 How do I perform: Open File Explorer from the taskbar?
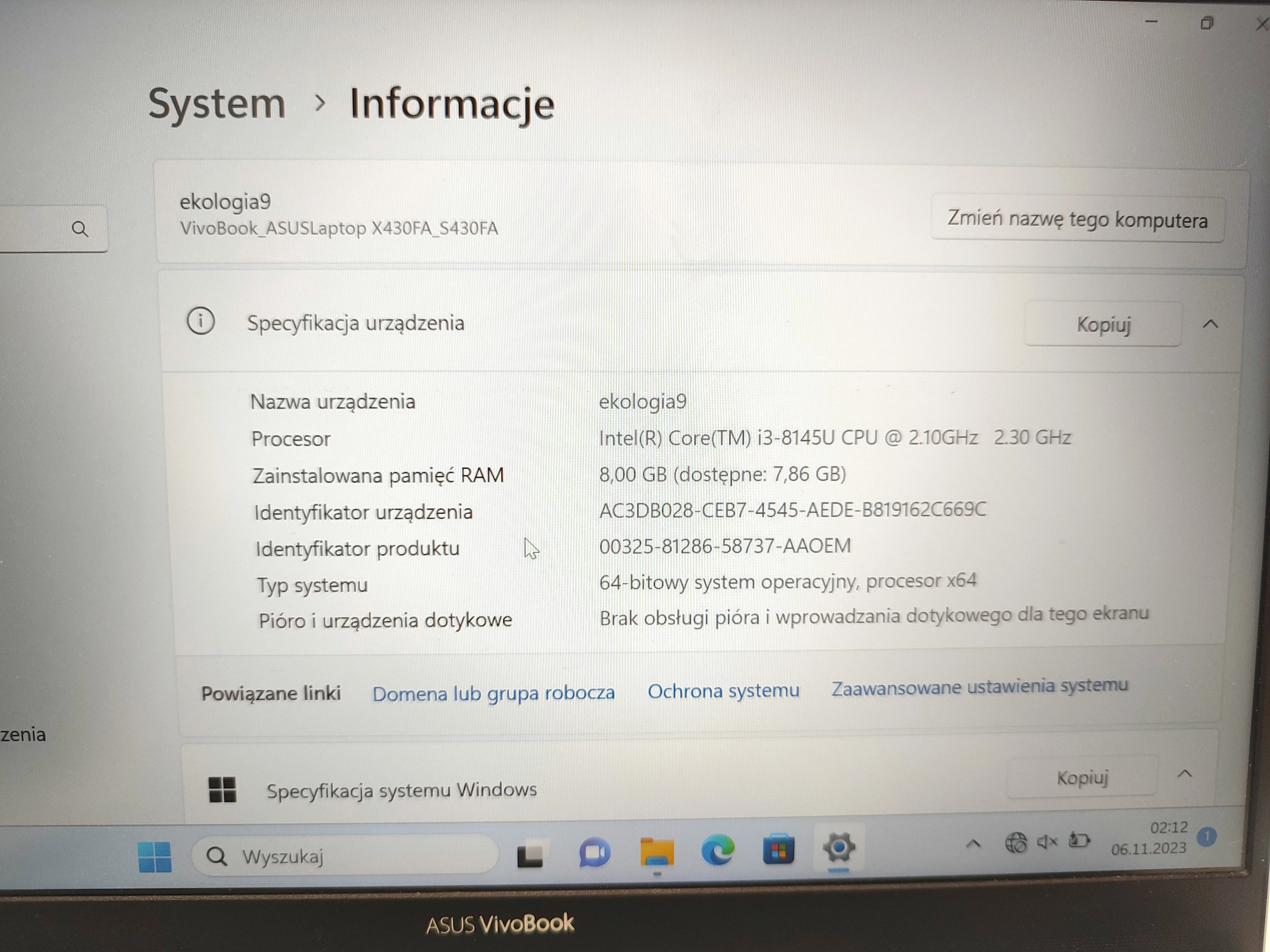coord(657,852)
